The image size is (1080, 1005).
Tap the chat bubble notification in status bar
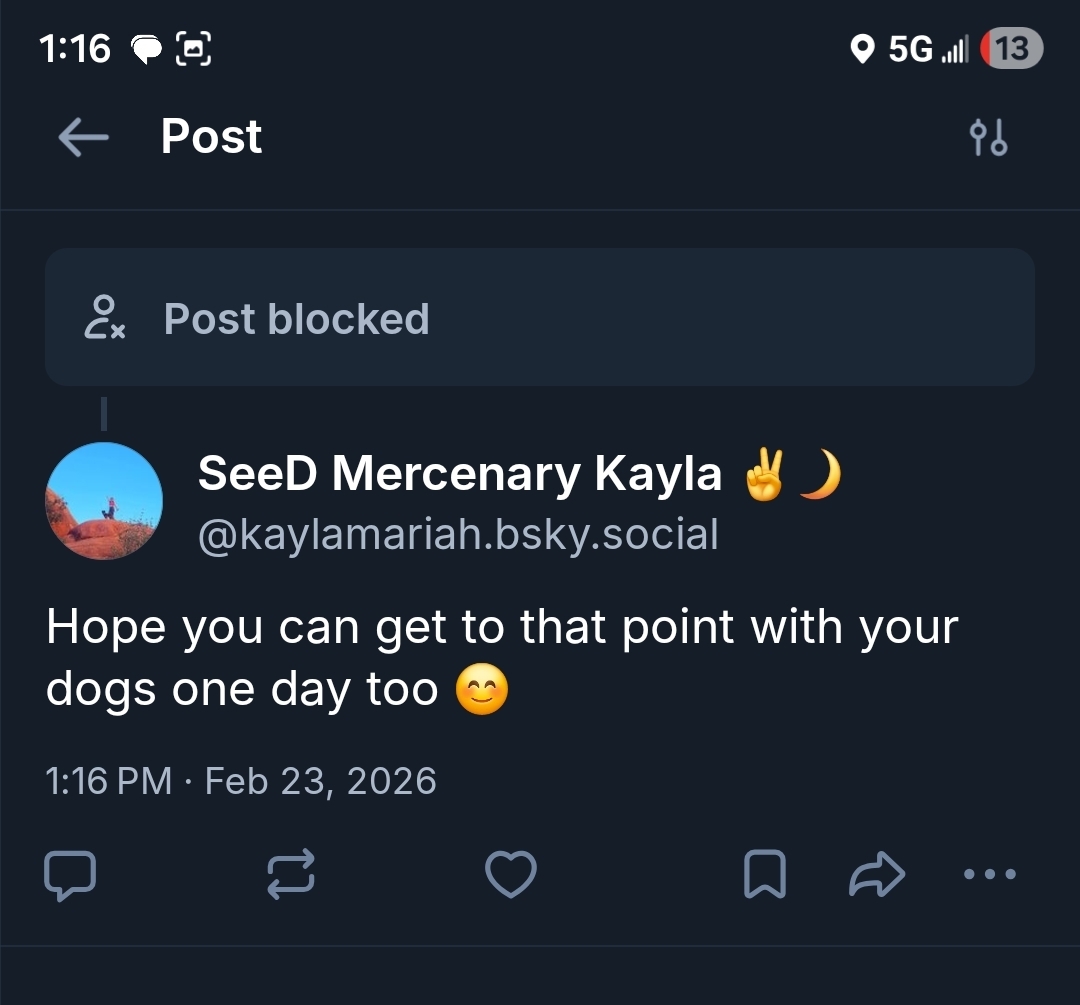tap(148, 48)
